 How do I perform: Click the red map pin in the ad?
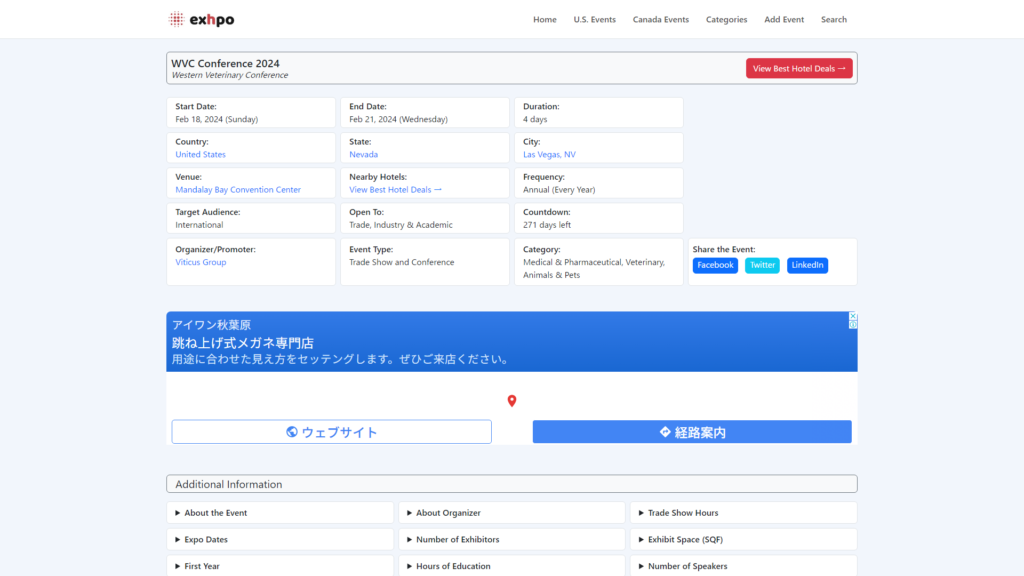pos(512,400)
